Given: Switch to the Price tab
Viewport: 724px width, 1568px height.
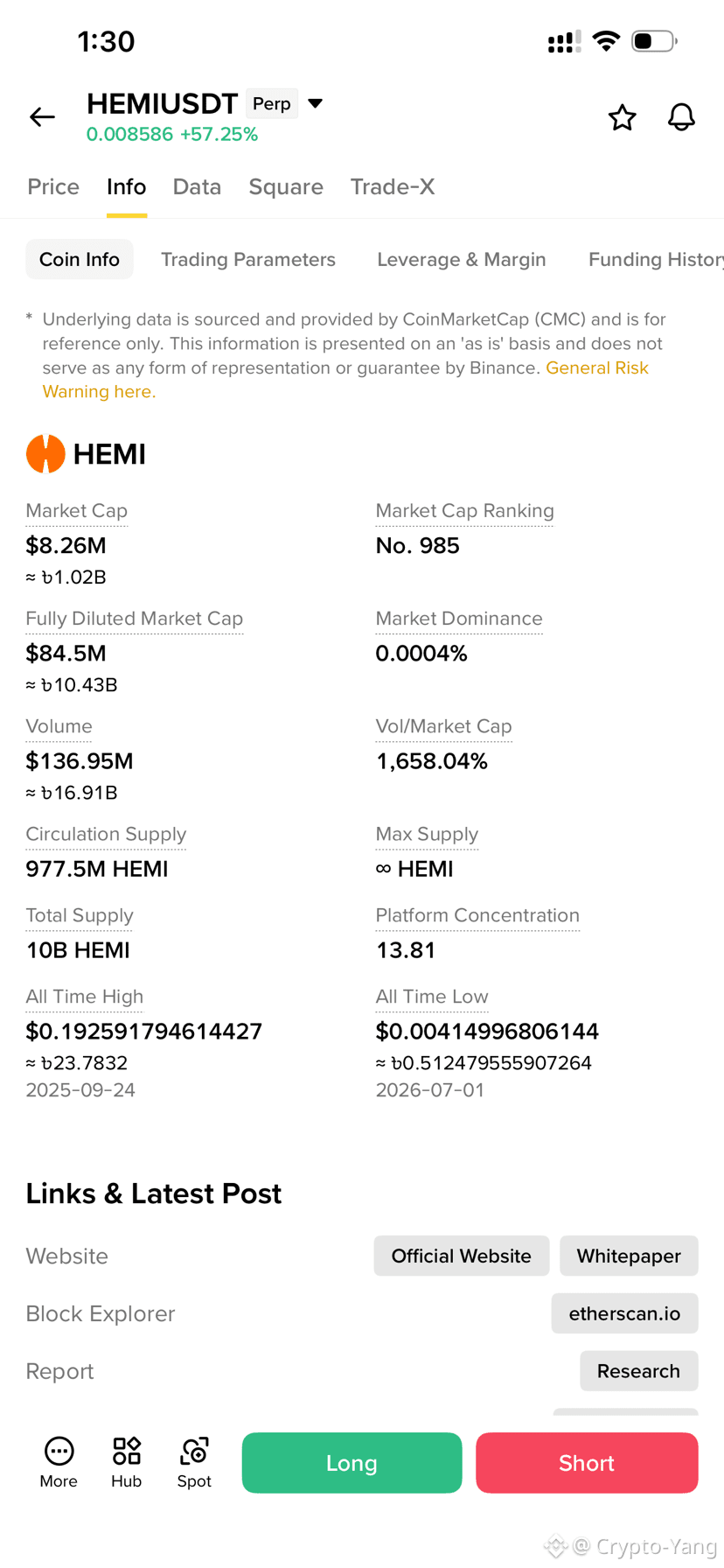Looking at the screenshot, I should click(x=53, y=186).
